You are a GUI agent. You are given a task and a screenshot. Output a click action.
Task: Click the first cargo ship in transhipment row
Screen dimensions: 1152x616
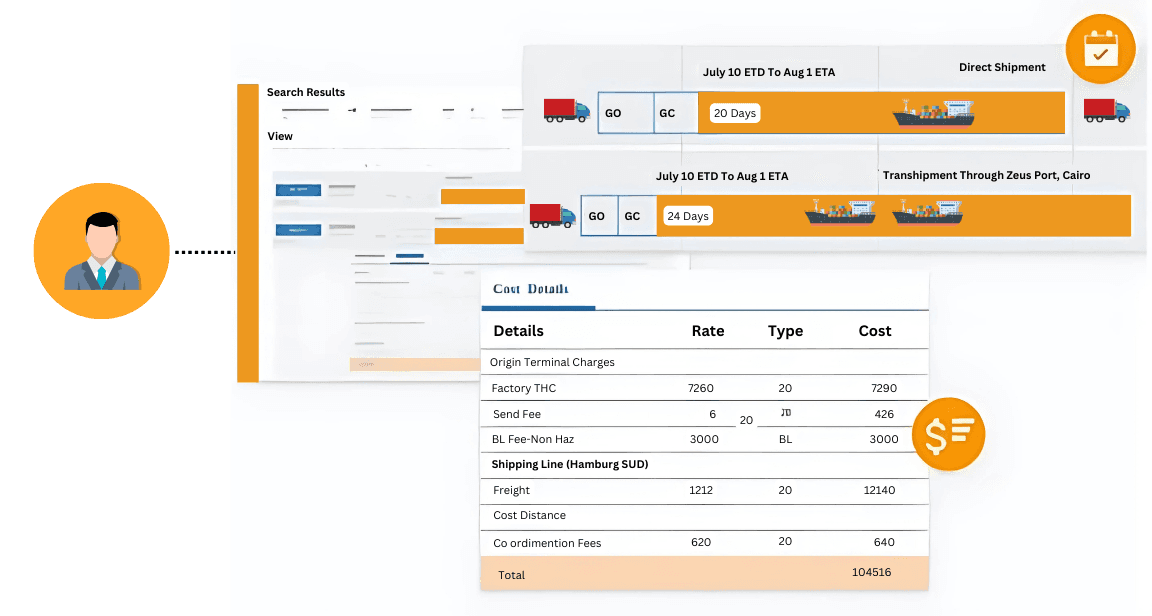point(840,212)
